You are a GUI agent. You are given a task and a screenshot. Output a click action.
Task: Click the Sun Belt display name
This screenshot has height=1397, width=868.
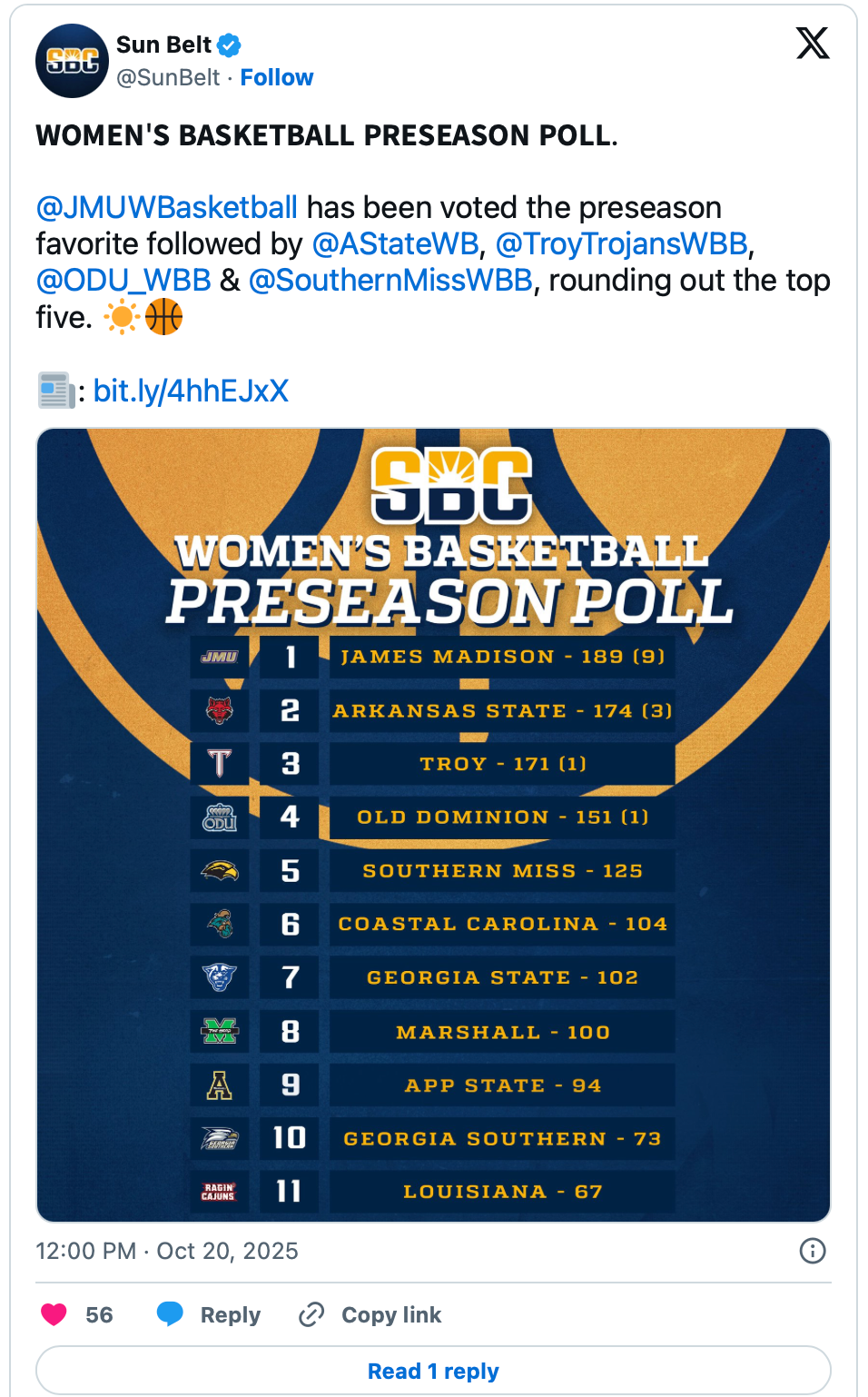point(163,45)
